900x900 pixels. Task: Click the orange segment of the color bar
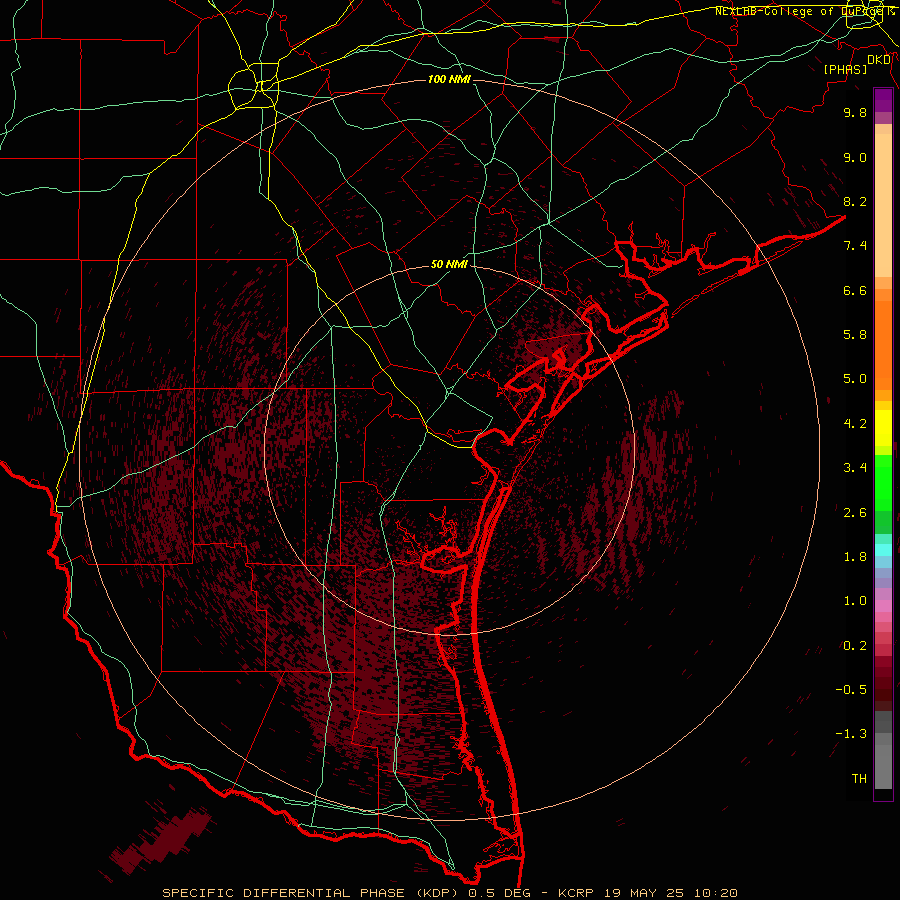point(883,344)
